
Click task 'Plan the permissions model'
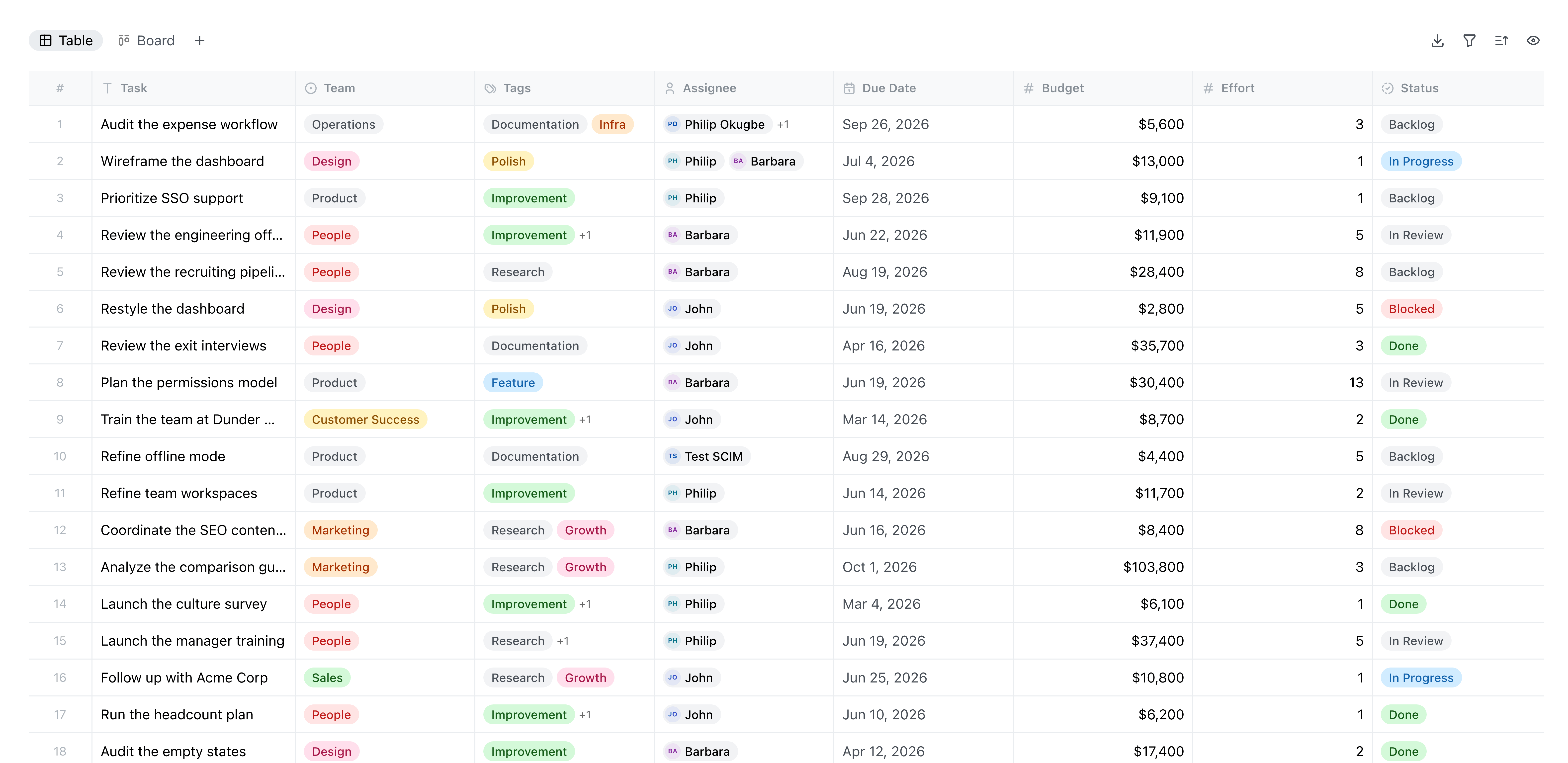(189, 382)
